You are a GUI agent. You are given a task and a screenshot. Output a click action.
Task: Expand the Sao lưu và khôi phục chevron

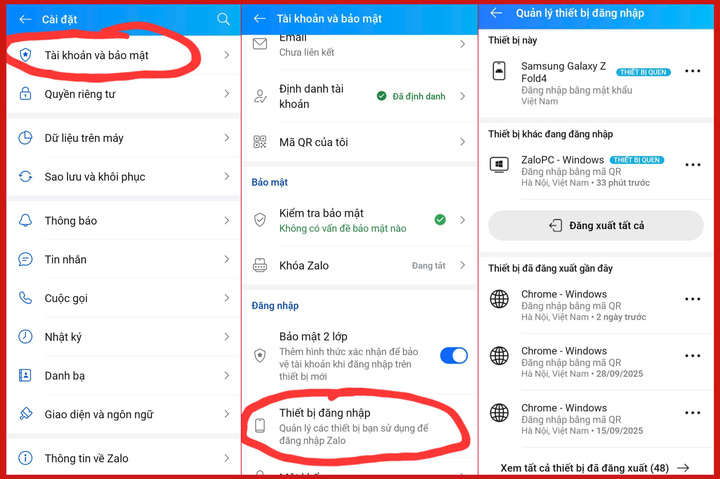[227, 177]
